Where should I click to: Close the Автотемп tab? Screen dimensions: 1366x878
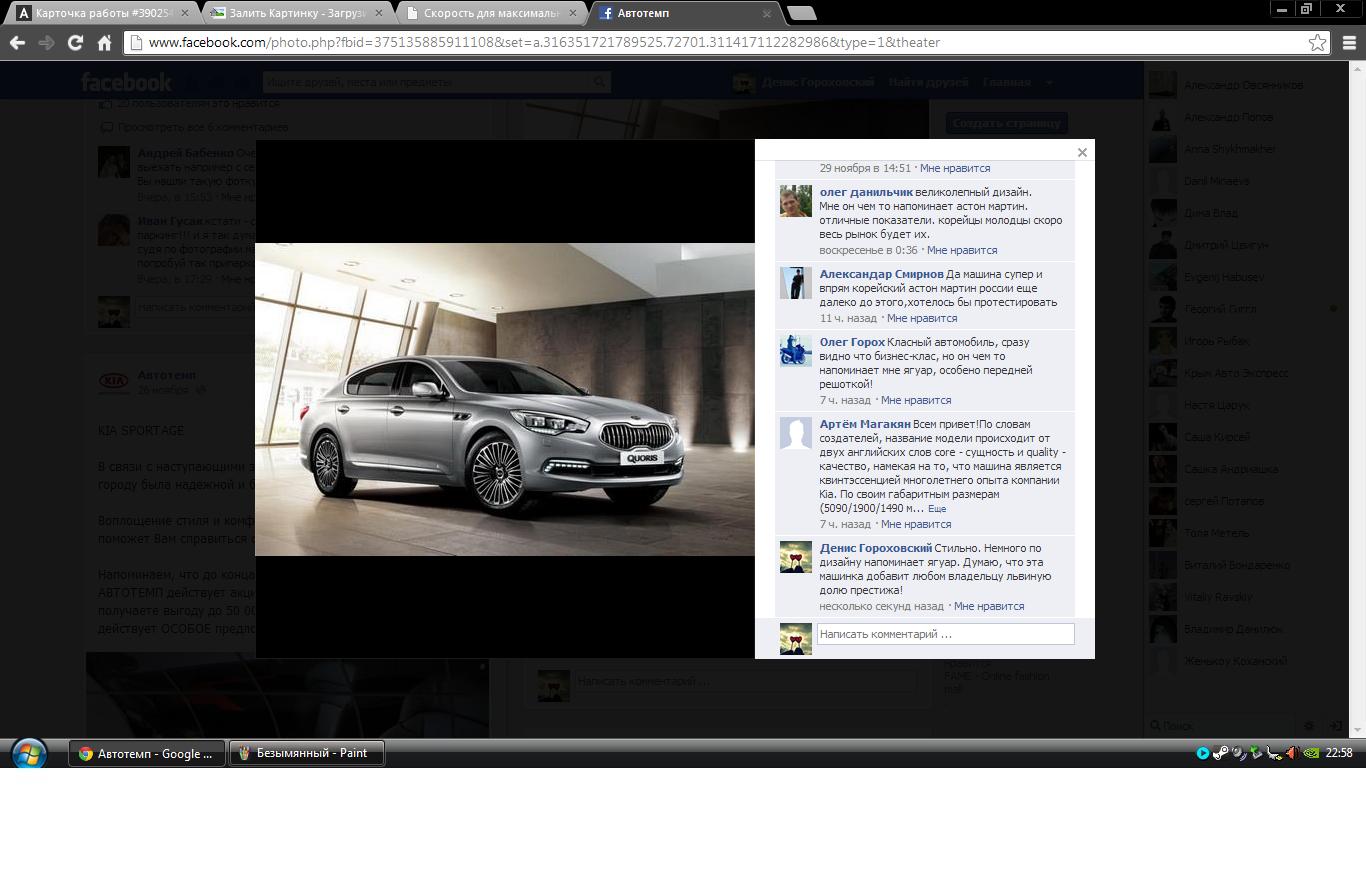pyautogui.click(x=767, y=14)
